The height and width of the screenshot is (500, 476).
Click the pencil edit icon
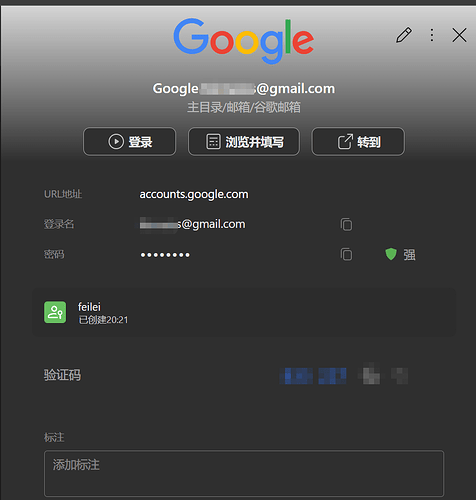404,35
